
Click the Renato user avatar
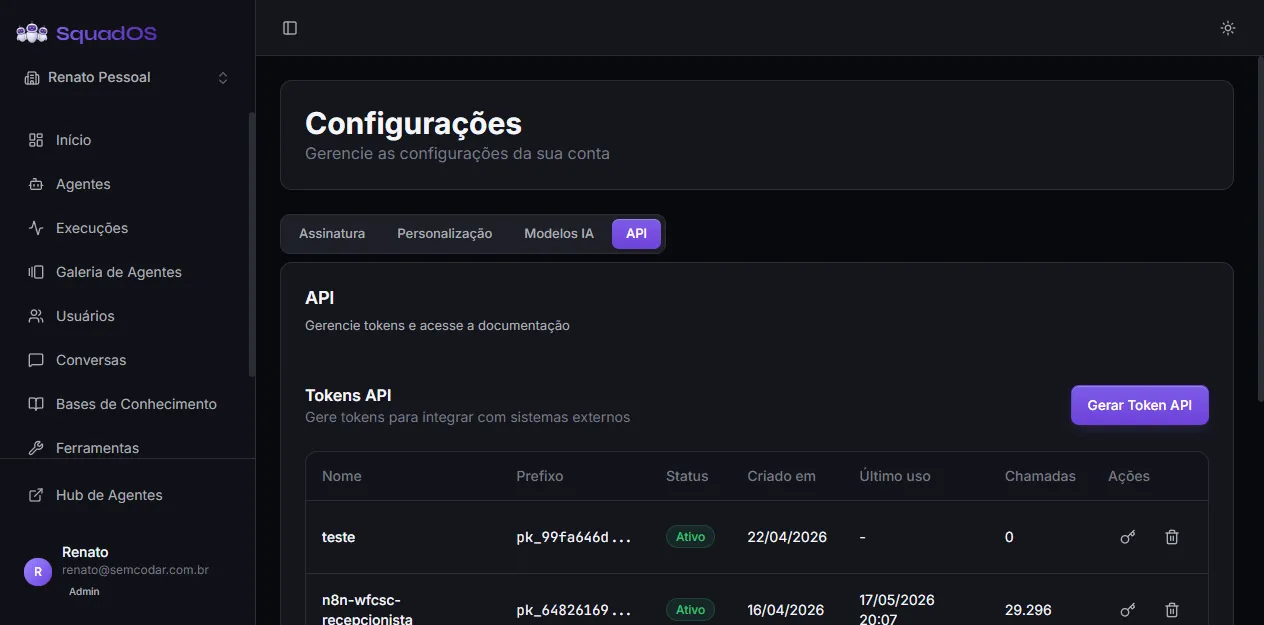click(38, 572)
